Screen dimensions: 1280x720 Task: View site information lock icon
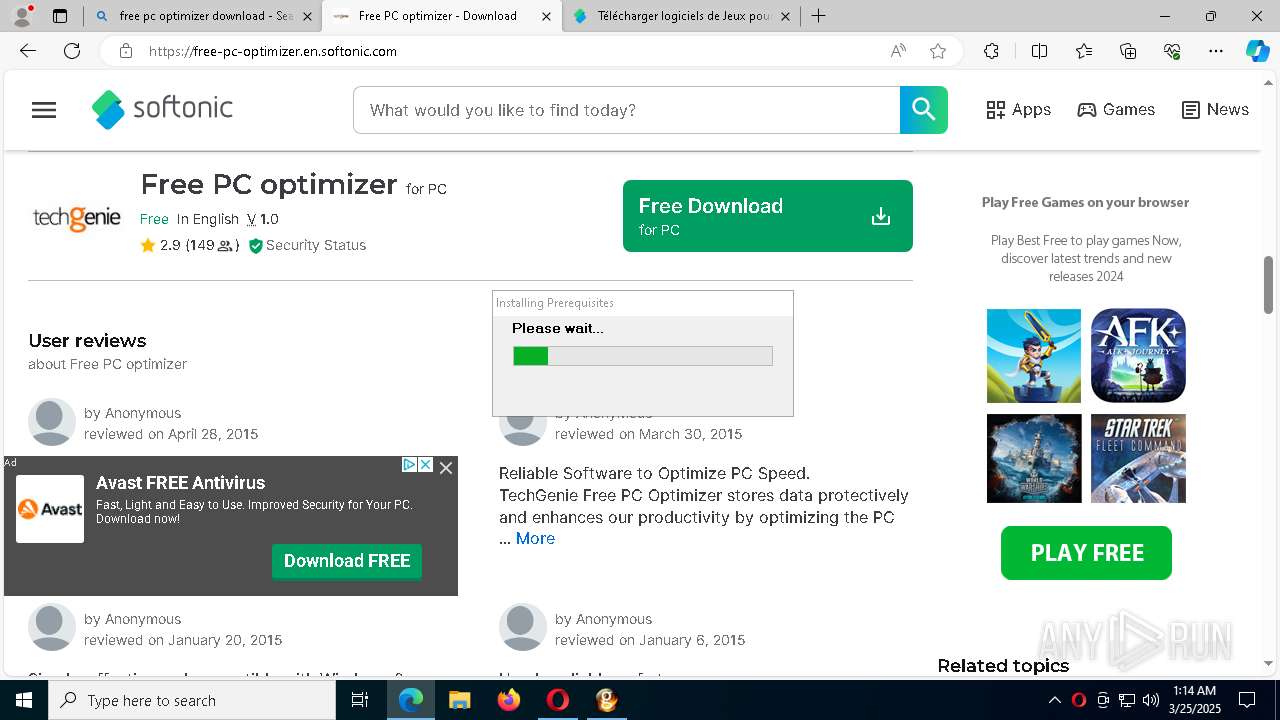pos(126,51)
